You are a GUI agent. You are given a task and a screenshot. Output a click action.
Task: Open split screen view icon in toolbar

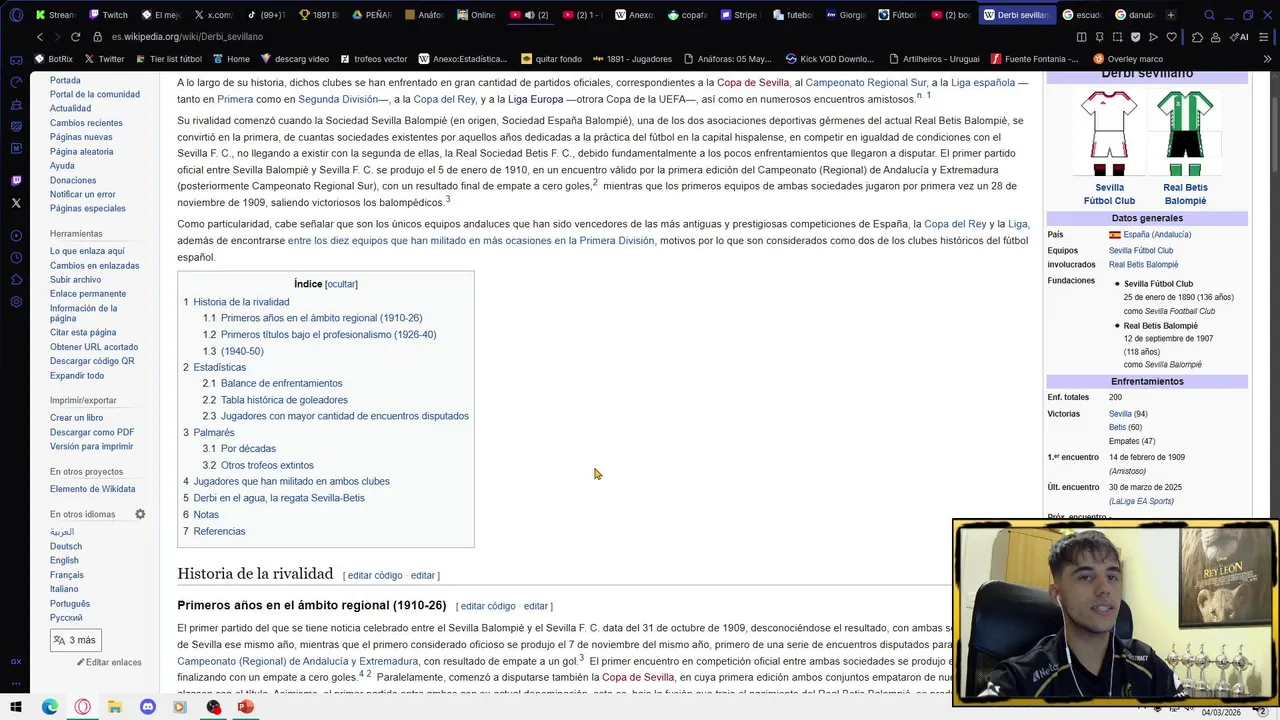point(1081,37)
